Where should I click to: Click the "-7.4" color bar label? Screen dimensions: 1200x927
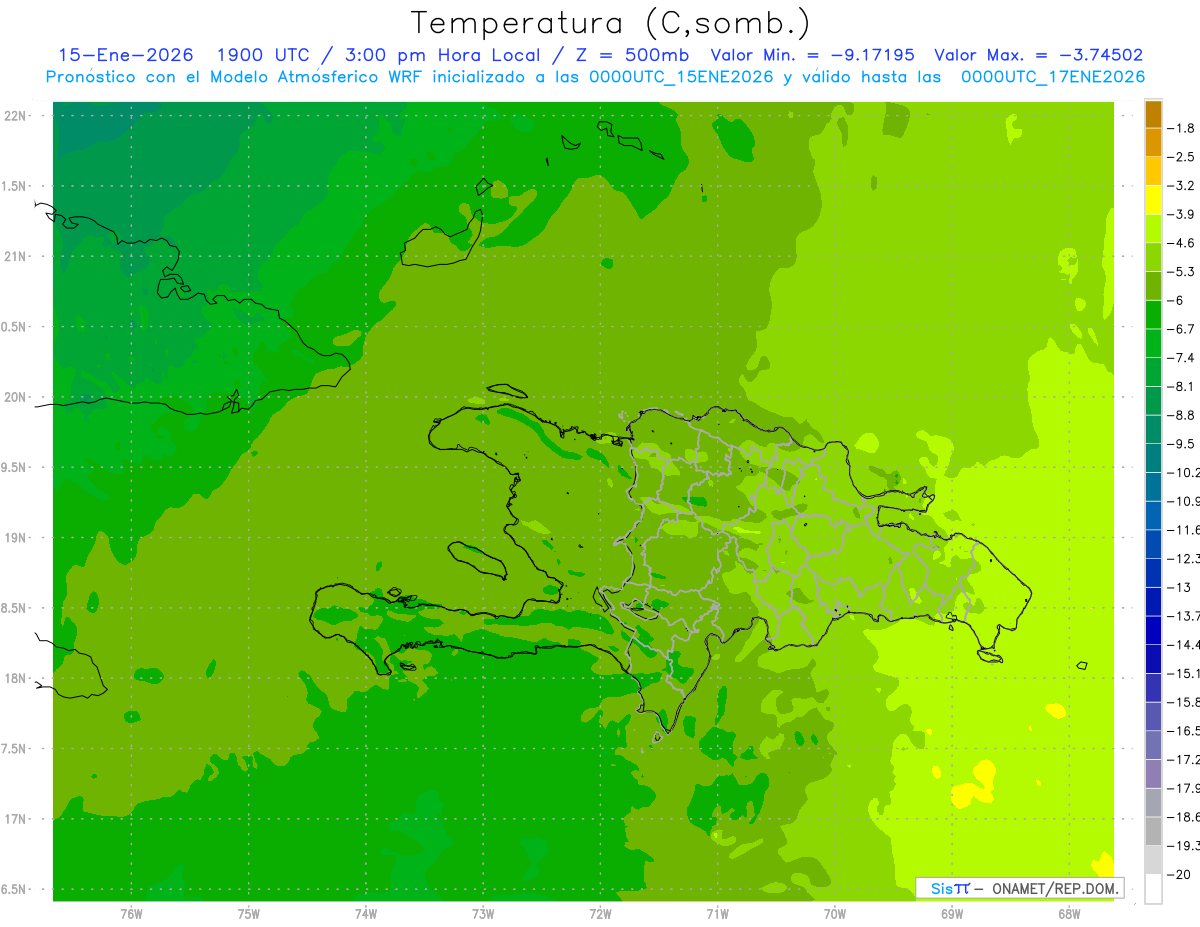[x=1180, y=357]
